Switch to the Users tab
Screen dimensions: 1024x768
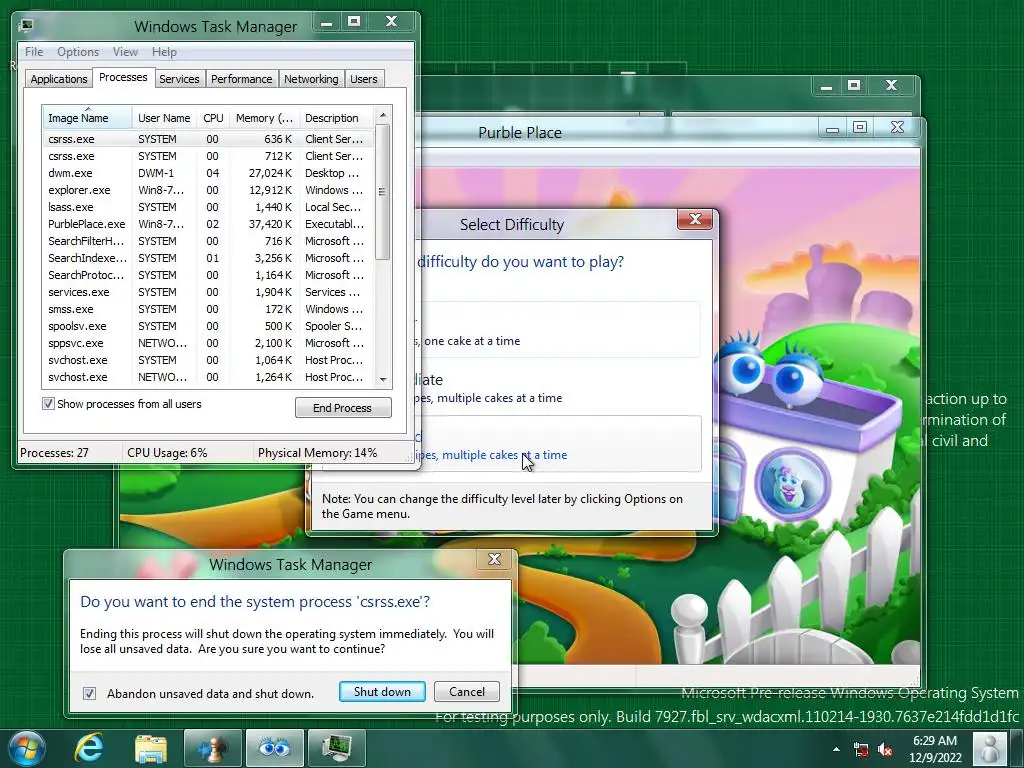tap(363, 79)
